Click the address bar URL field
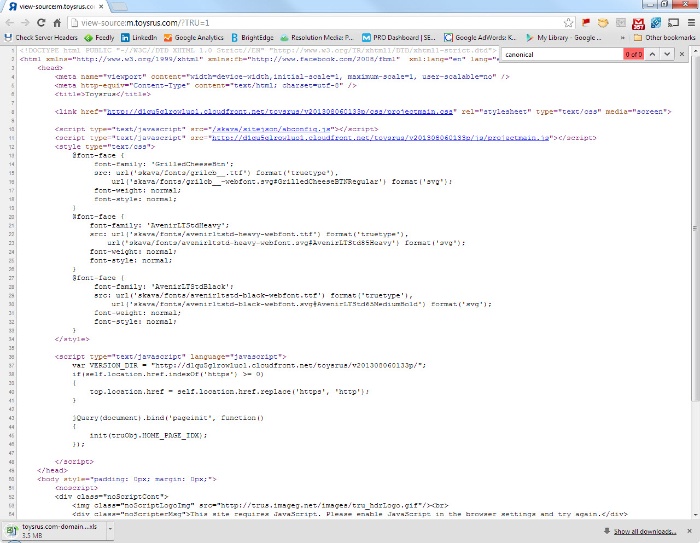The height and width of the screenshot is (543, 700). [x=300, y=21]
